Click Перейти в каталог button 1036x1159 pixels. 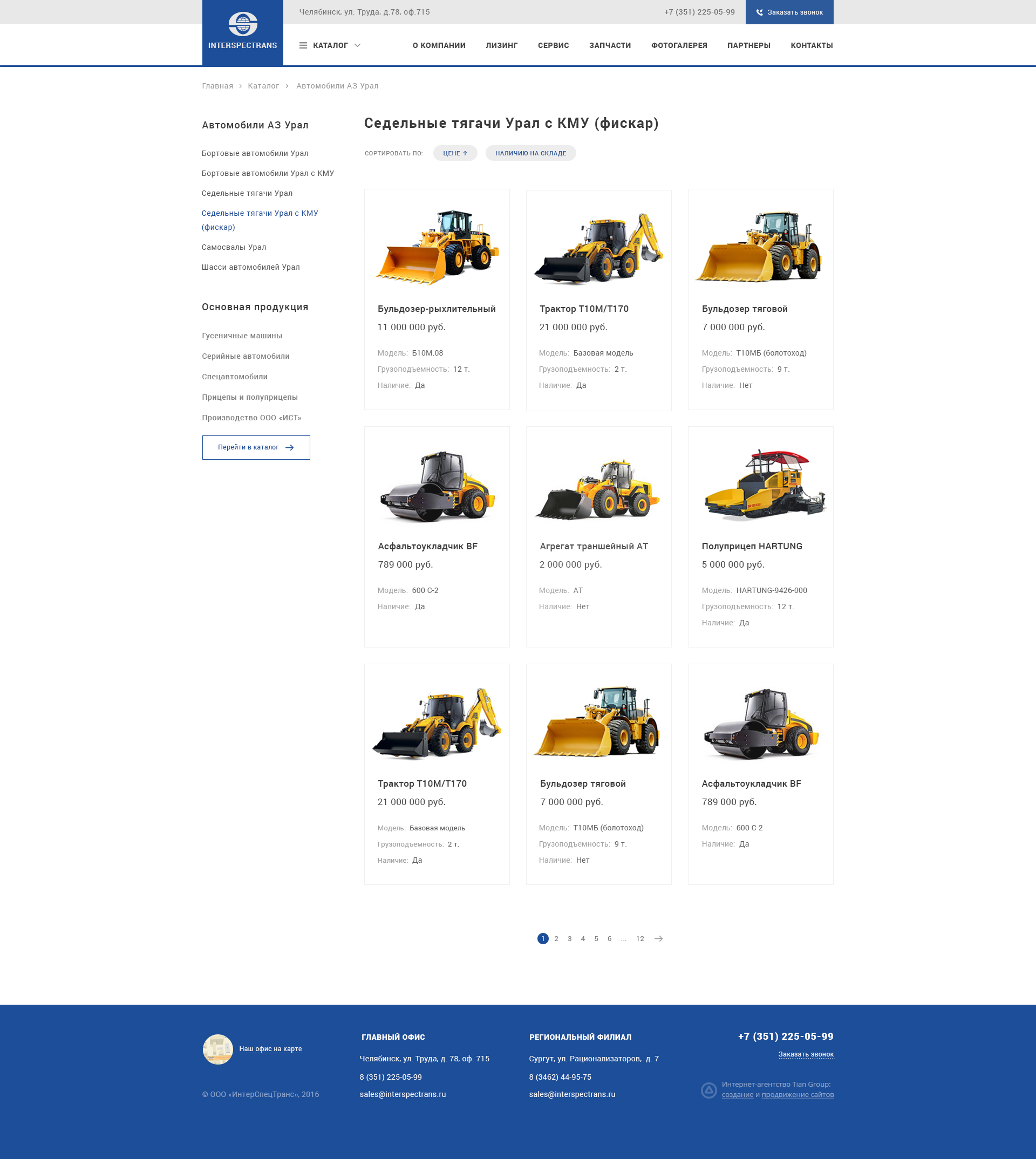tap(256, 447)
